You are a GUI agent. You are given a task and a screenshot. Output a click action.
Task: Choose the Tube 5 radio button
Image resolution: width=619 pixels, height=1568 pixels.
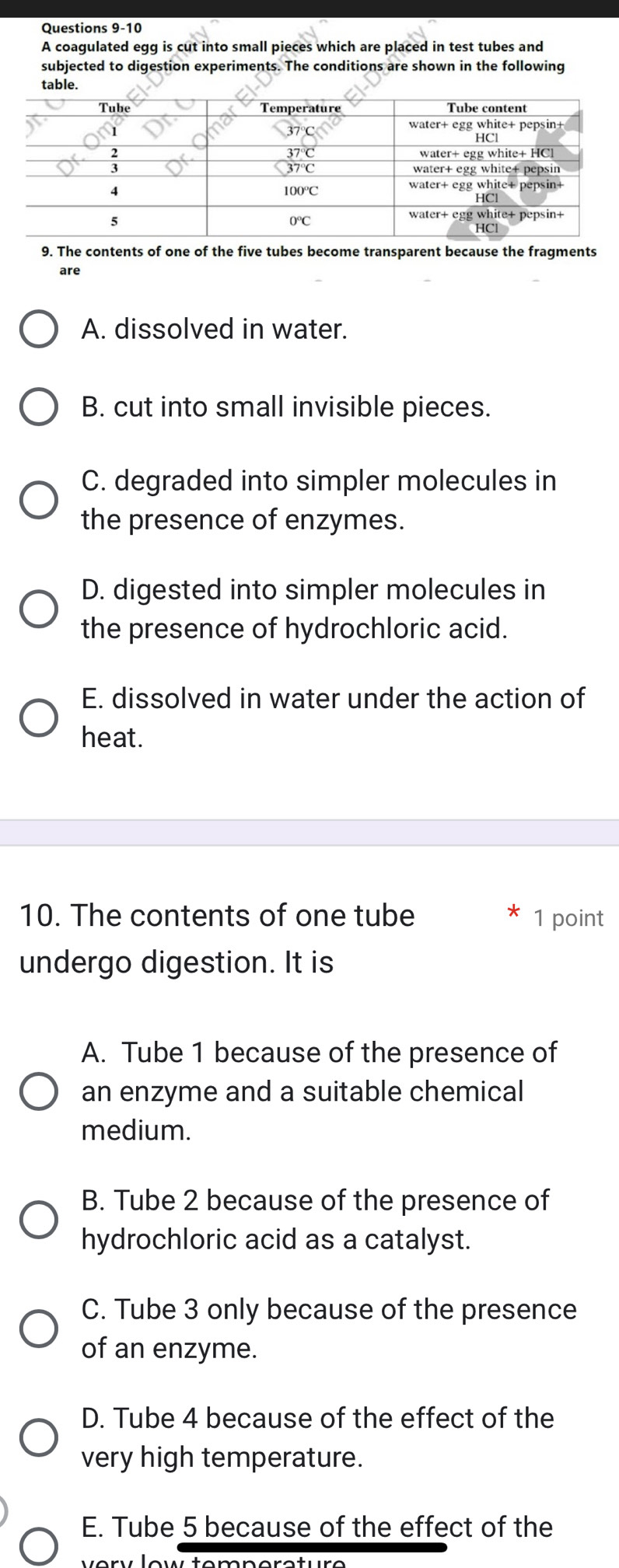point(38,1545)
